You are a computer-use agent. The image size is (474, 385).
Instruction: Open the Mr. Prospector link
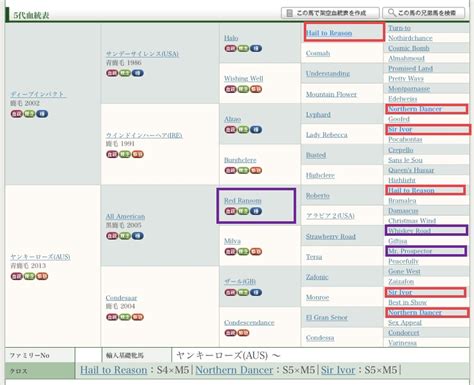click(x=410, y=251)
